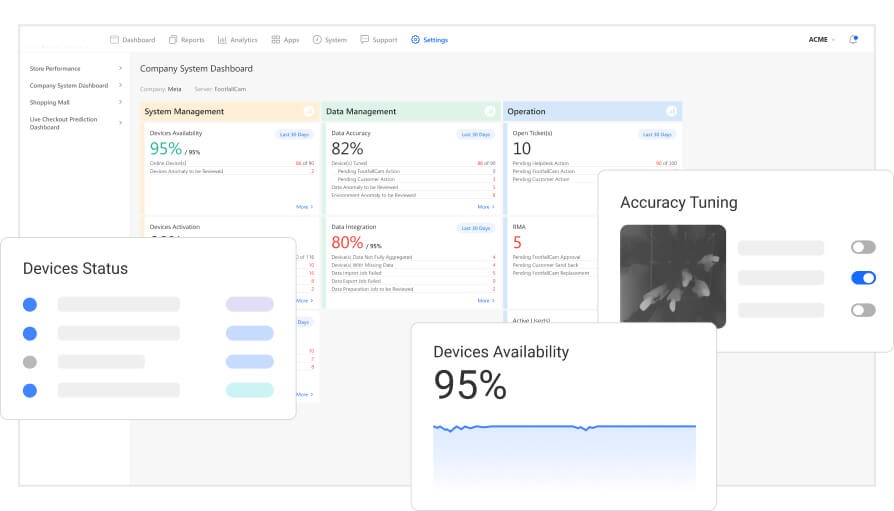Image resolution: width=894 pixels, height=511 pixels.
Task: Turn on the last Accuracy Tuning toggle
Action: click(x=863, y=310)
